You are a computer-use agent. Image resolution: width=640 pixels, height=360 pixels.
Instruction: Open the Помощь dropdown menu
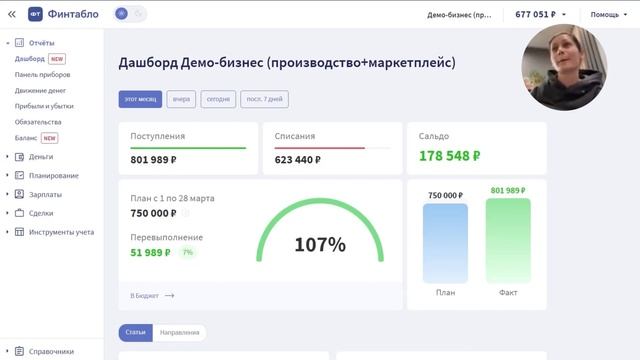coord(609,14)
